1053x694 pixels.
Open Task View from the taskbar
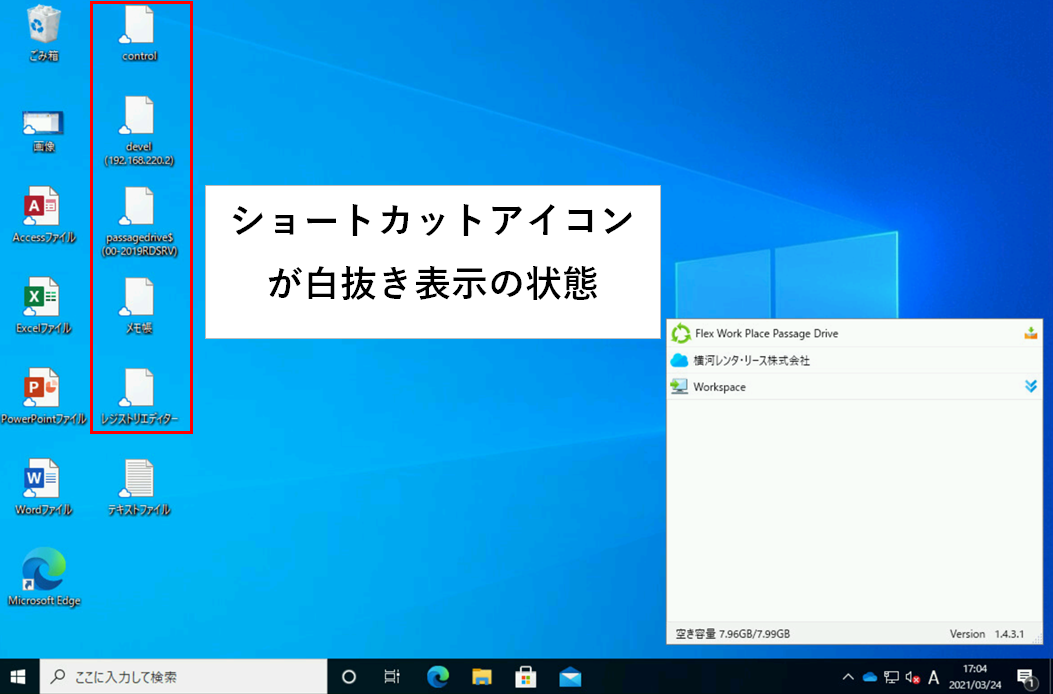(x=393, y=677)
